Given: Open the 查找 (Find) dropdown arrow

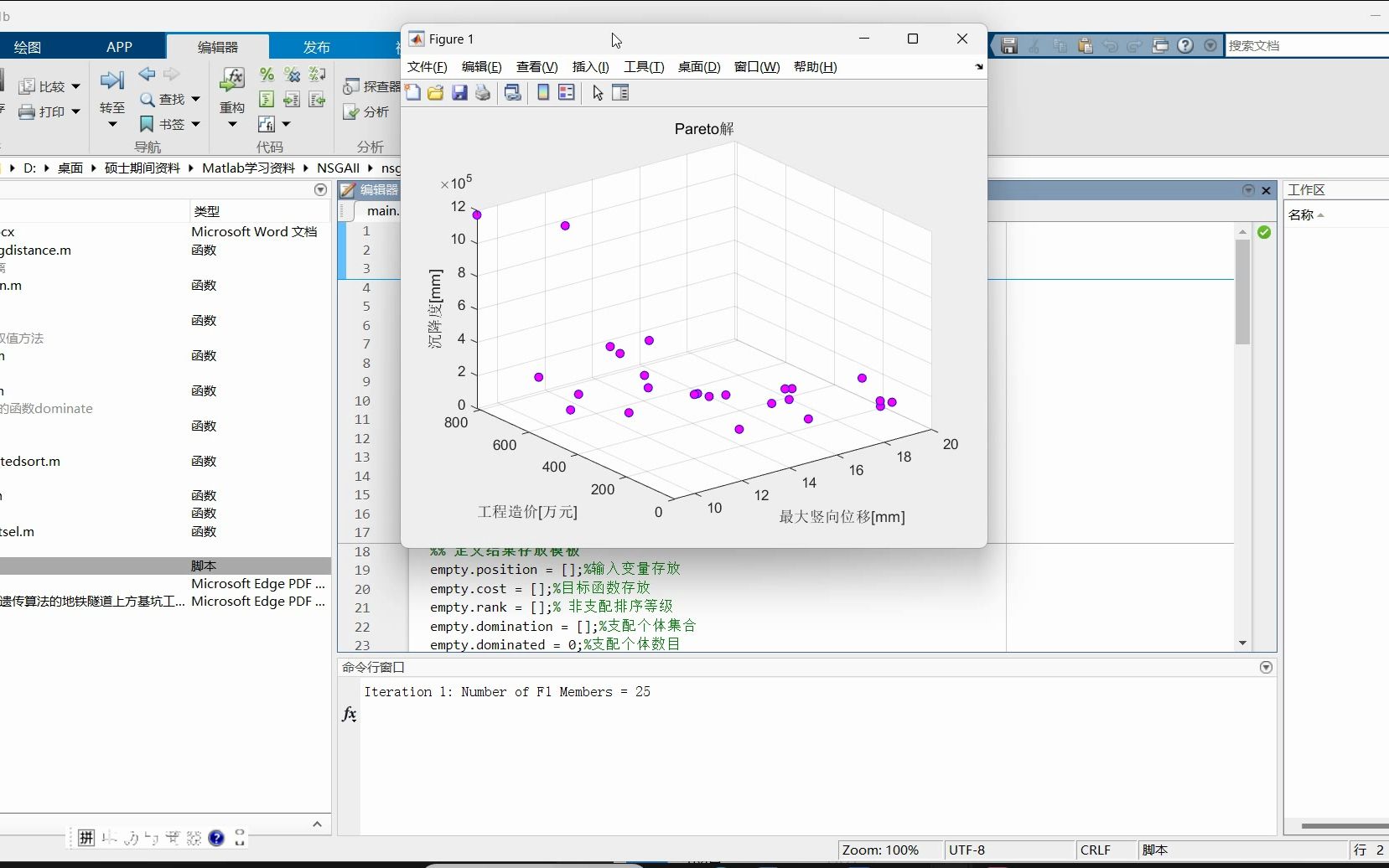Looking at the screenshot, I should pos(195,99).
